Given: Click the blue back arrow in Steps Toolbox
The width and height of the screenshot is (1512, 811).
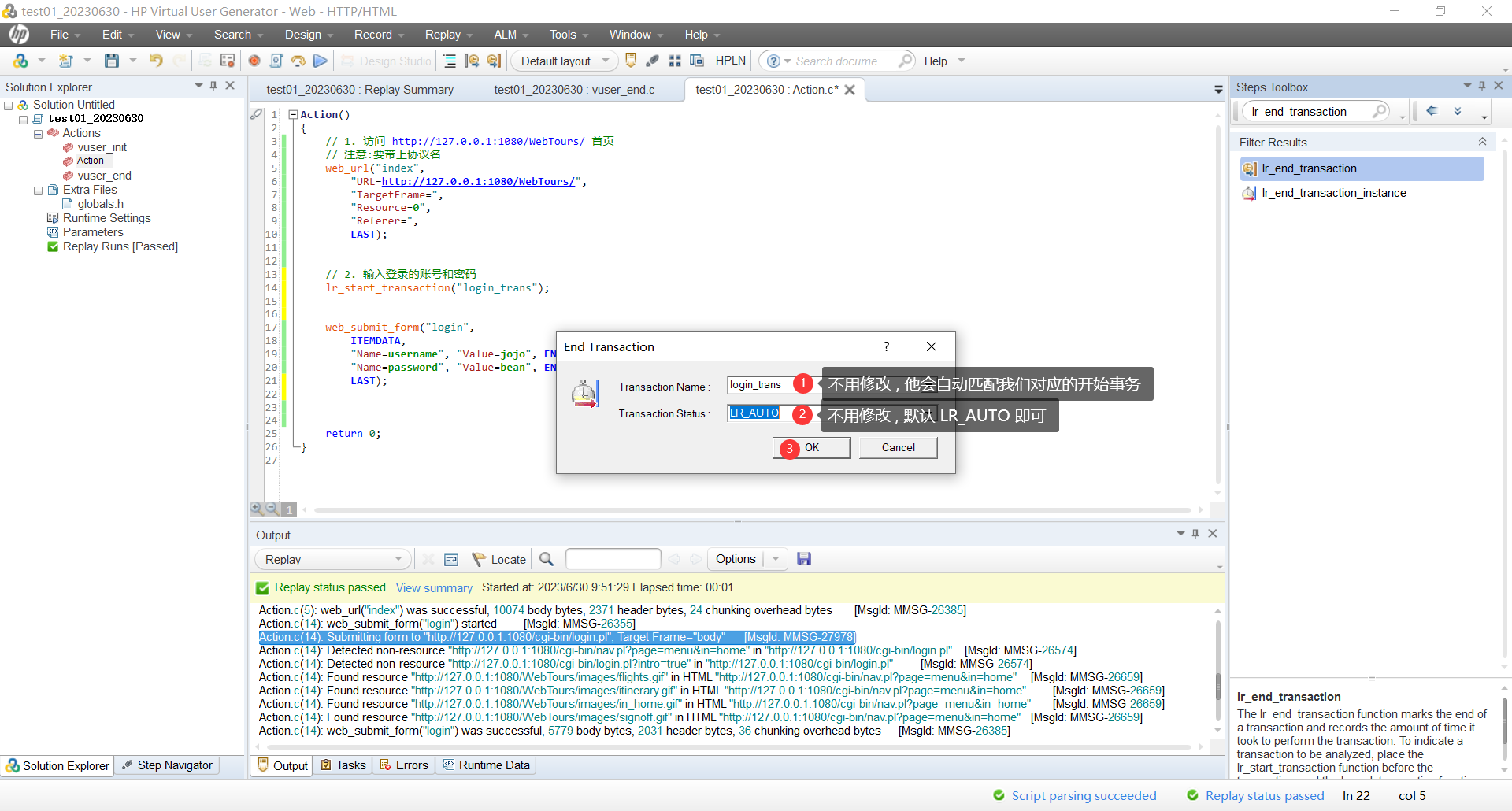Looking at the screenshot, I should (x=1432, y=111).
